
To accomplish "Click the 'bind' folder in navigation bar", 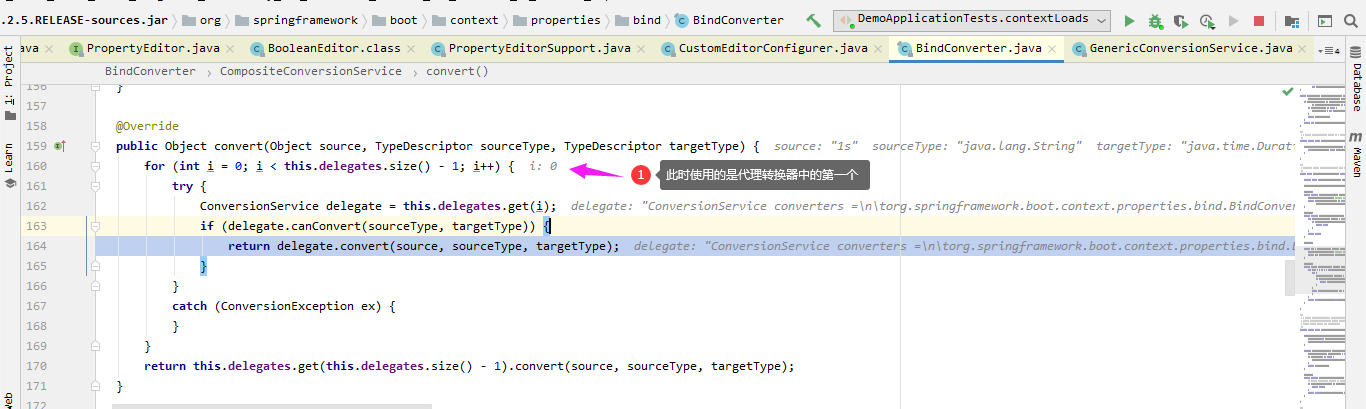I will pos(638,20).
